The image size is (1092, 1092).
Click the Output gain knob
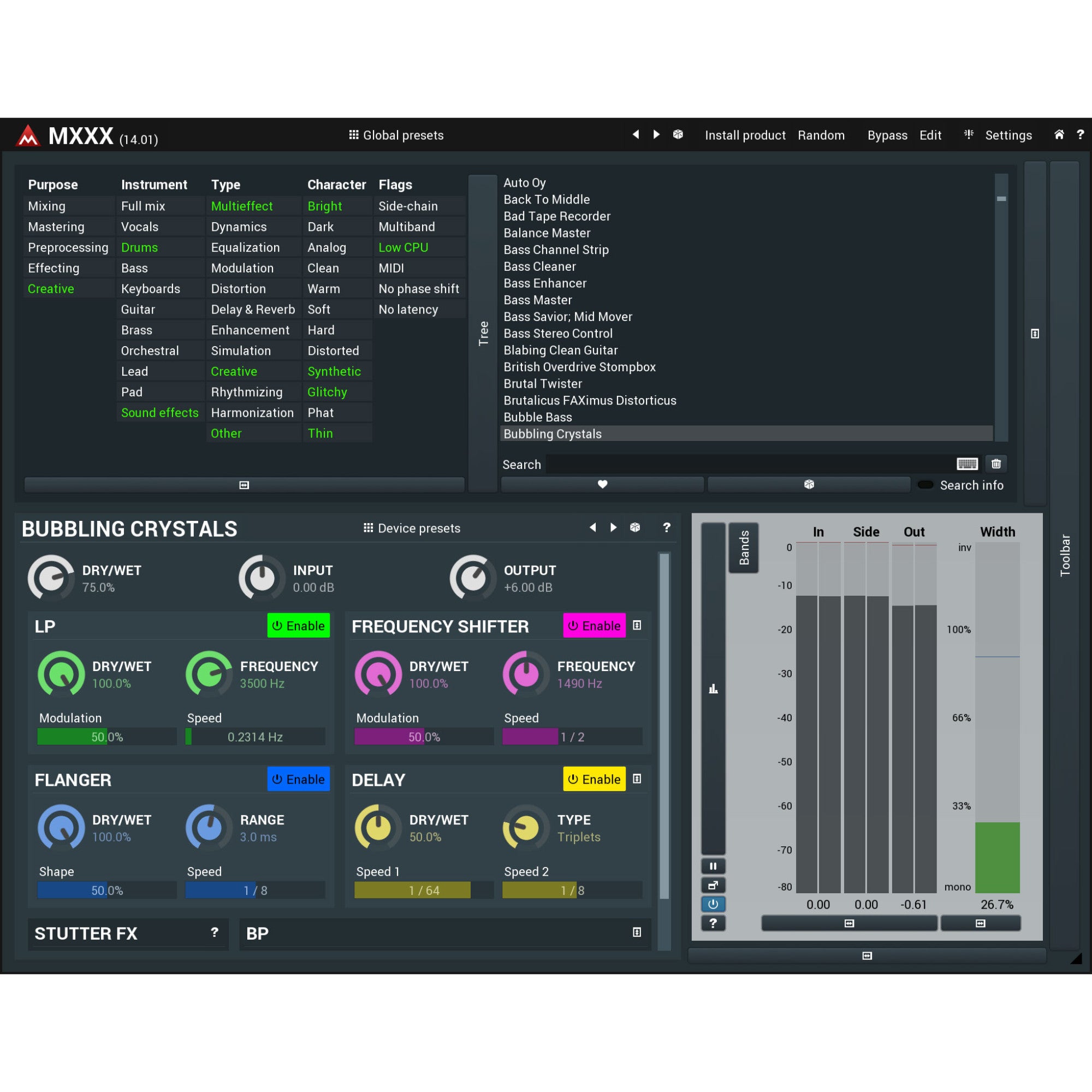coord(472,578)
